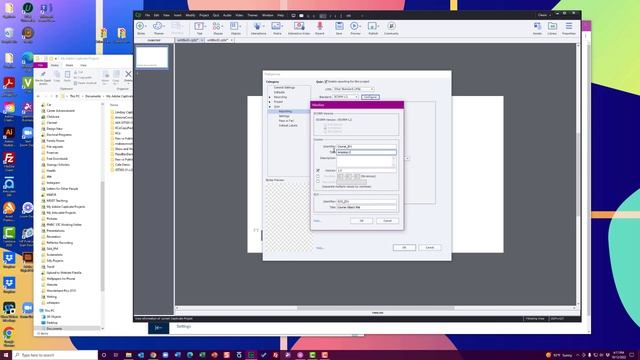This screenshot has width=640, height=360.
Task: Select slide 1 thumbnail in filmstrip
Action: (152, 57)
